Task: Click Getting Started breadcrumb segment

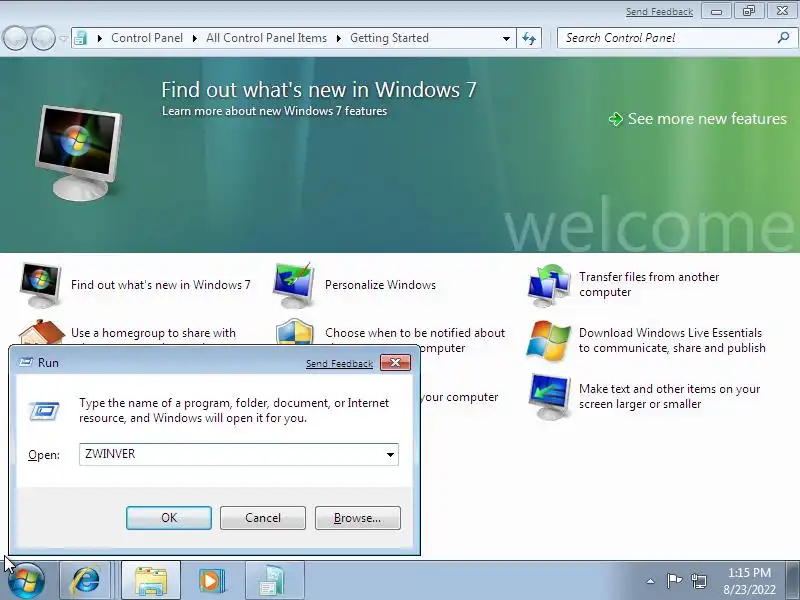Action: click(x=389, y=38)
